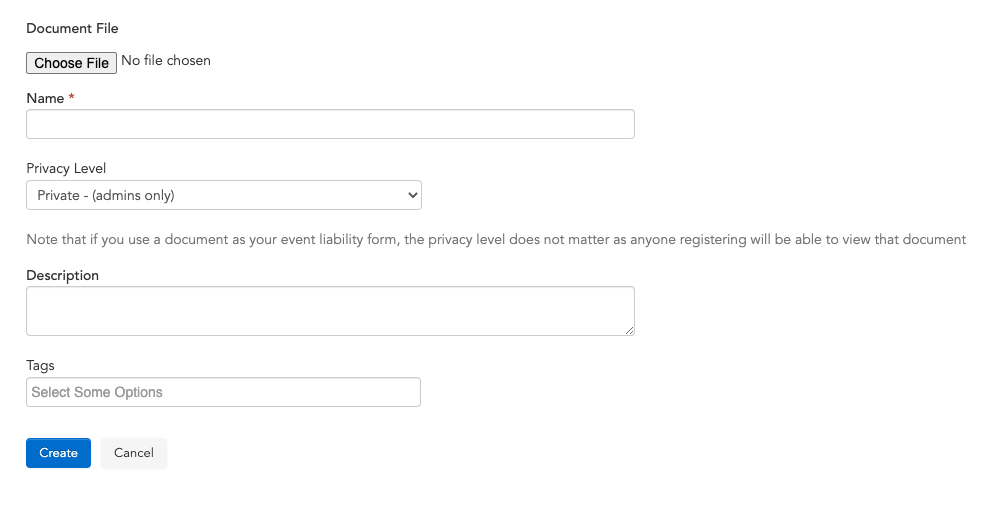Screen dimensions: 989x508
Task: Click the Tags label
Action: point(40,366)
